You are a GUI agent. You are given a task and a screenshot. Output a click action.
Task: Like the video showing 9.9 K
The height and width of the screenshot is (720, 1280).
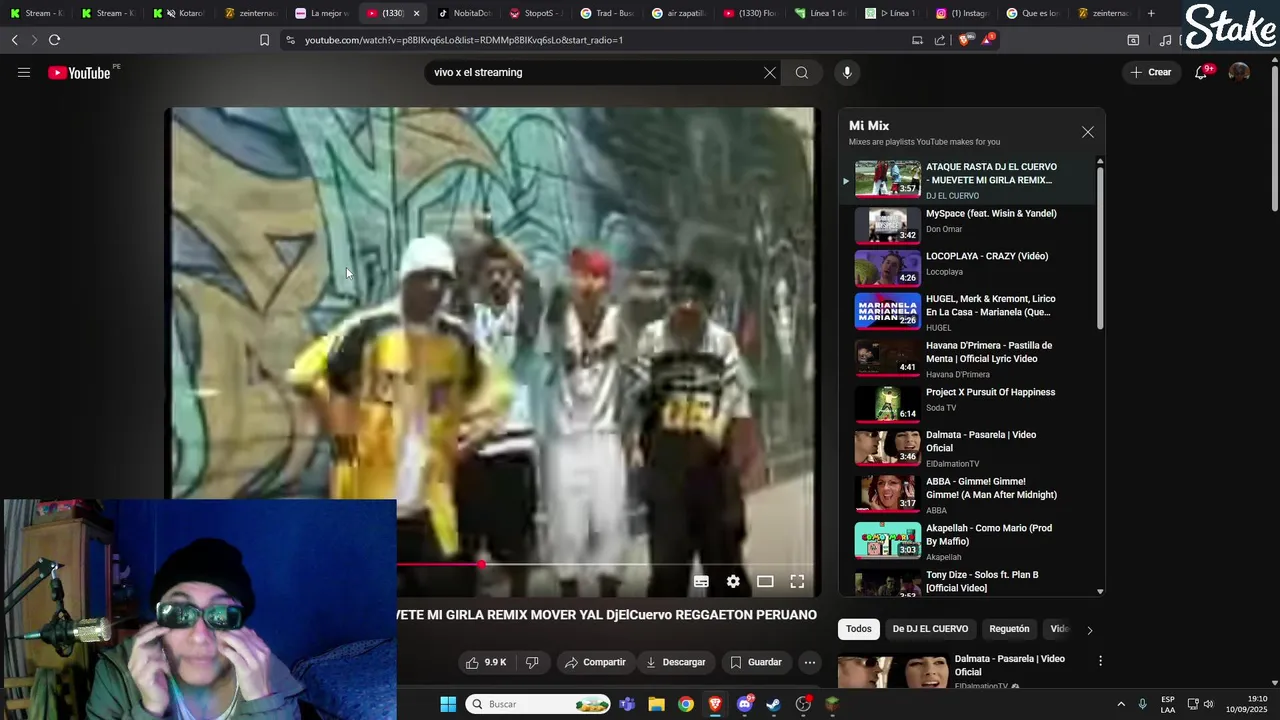[486, 662]
